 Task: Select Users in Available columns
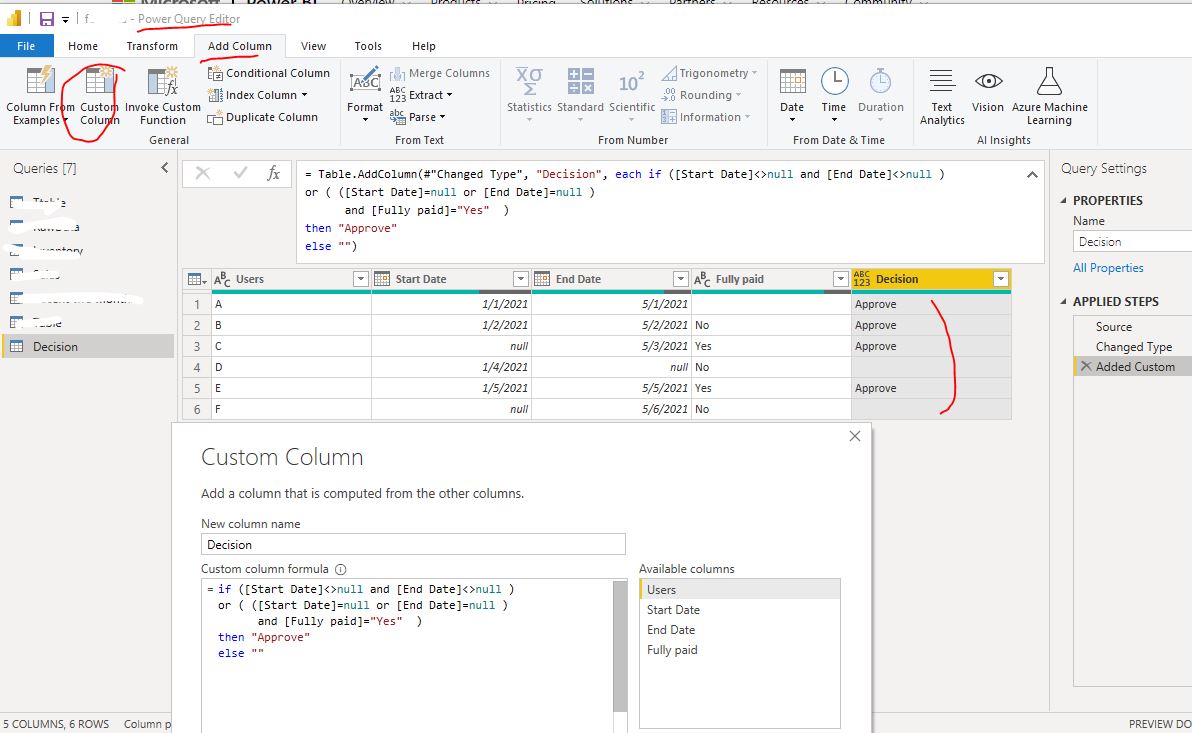click(x=740, y=590)
